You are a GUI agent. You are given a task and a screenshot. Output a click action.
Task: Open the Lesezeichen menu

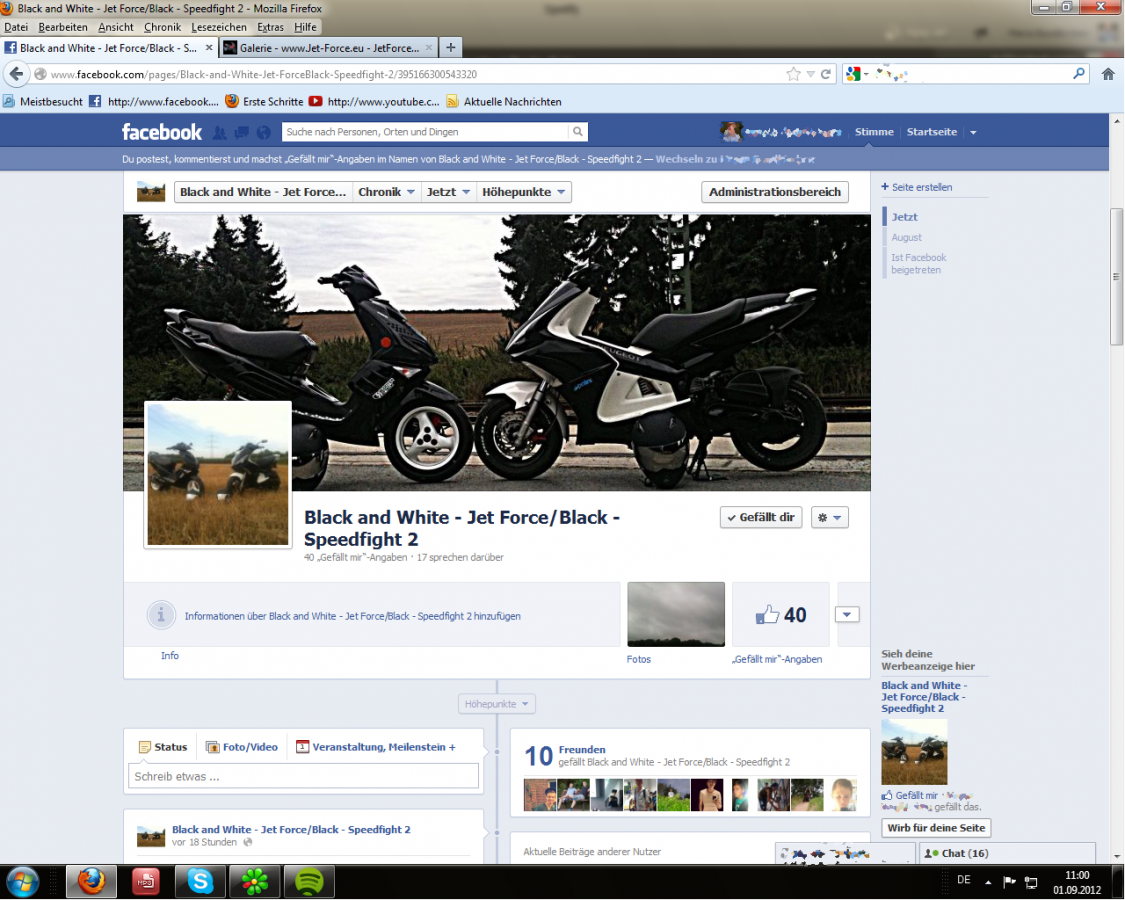[x=219, y=27]
